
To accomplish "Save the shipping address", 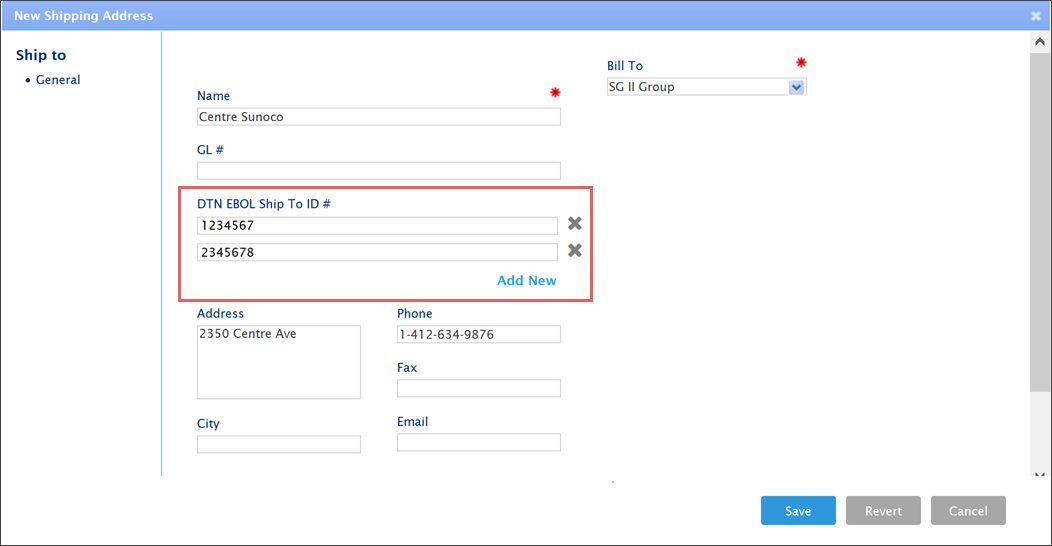I will (x=797, y=511).
